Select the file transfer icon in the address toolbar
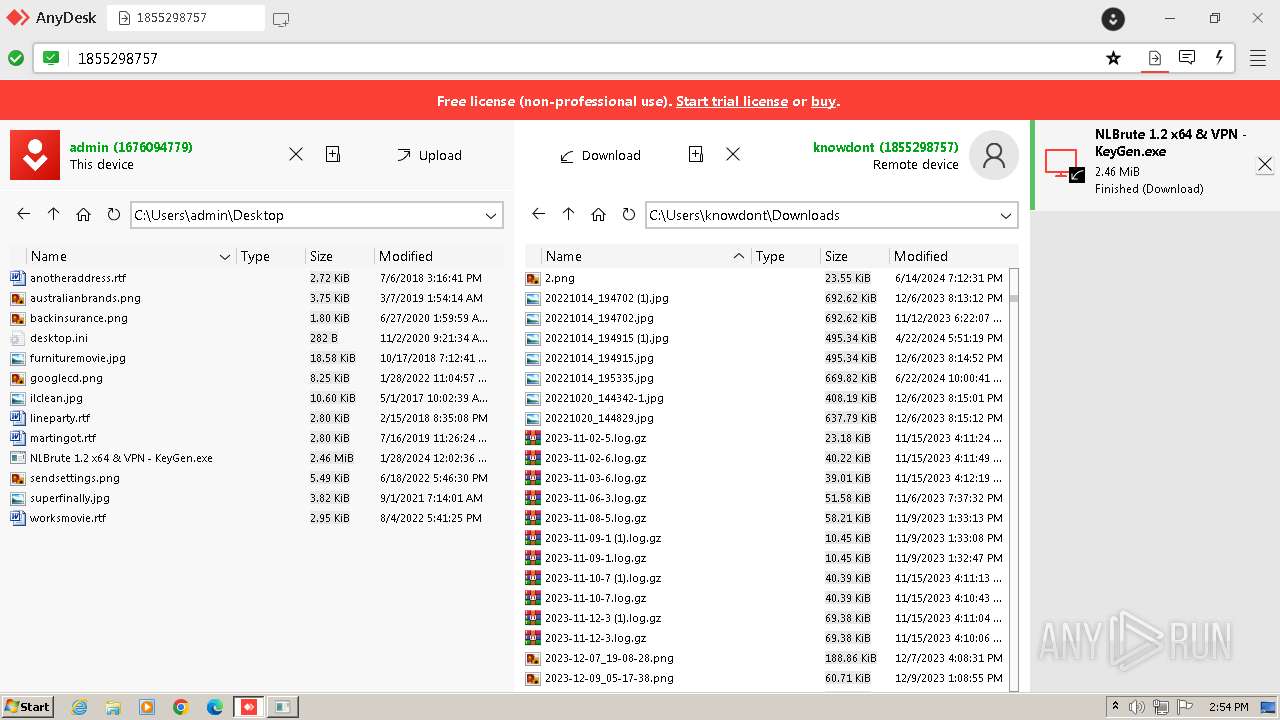 point(1154,58)
